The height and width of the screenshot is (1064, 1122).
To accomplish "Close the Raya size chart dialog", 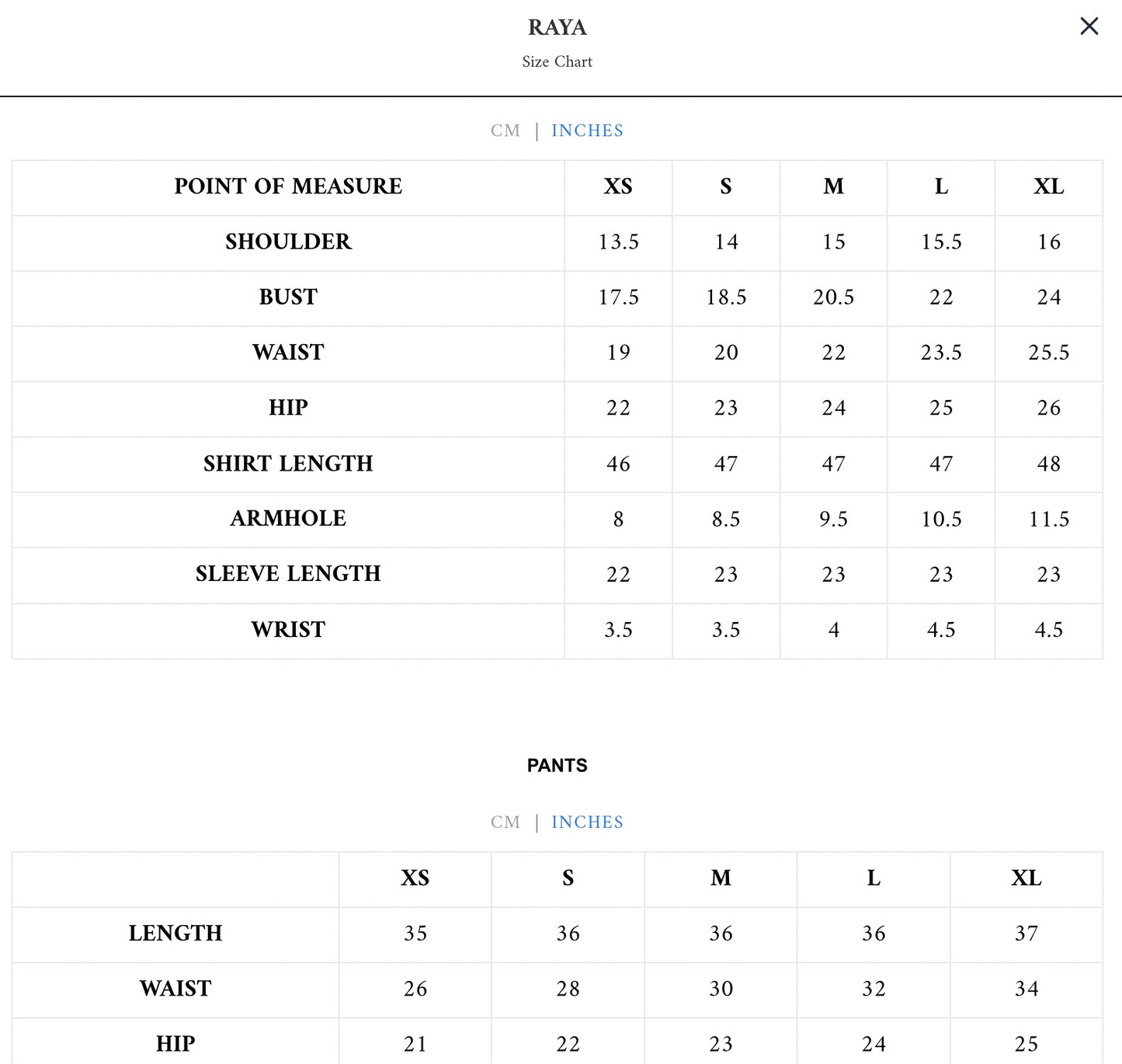I will click(1089, 26).
